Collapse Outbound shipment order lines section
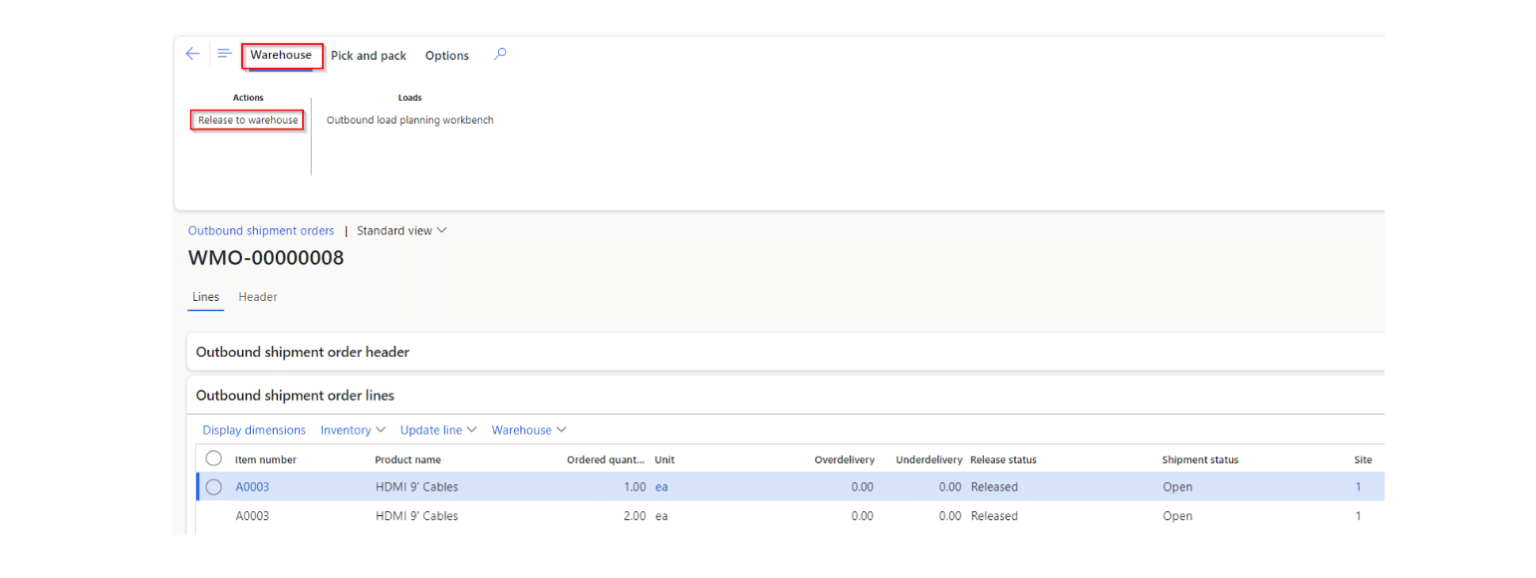The height and width of the screenshot is (578, 1536). (785, 395)
